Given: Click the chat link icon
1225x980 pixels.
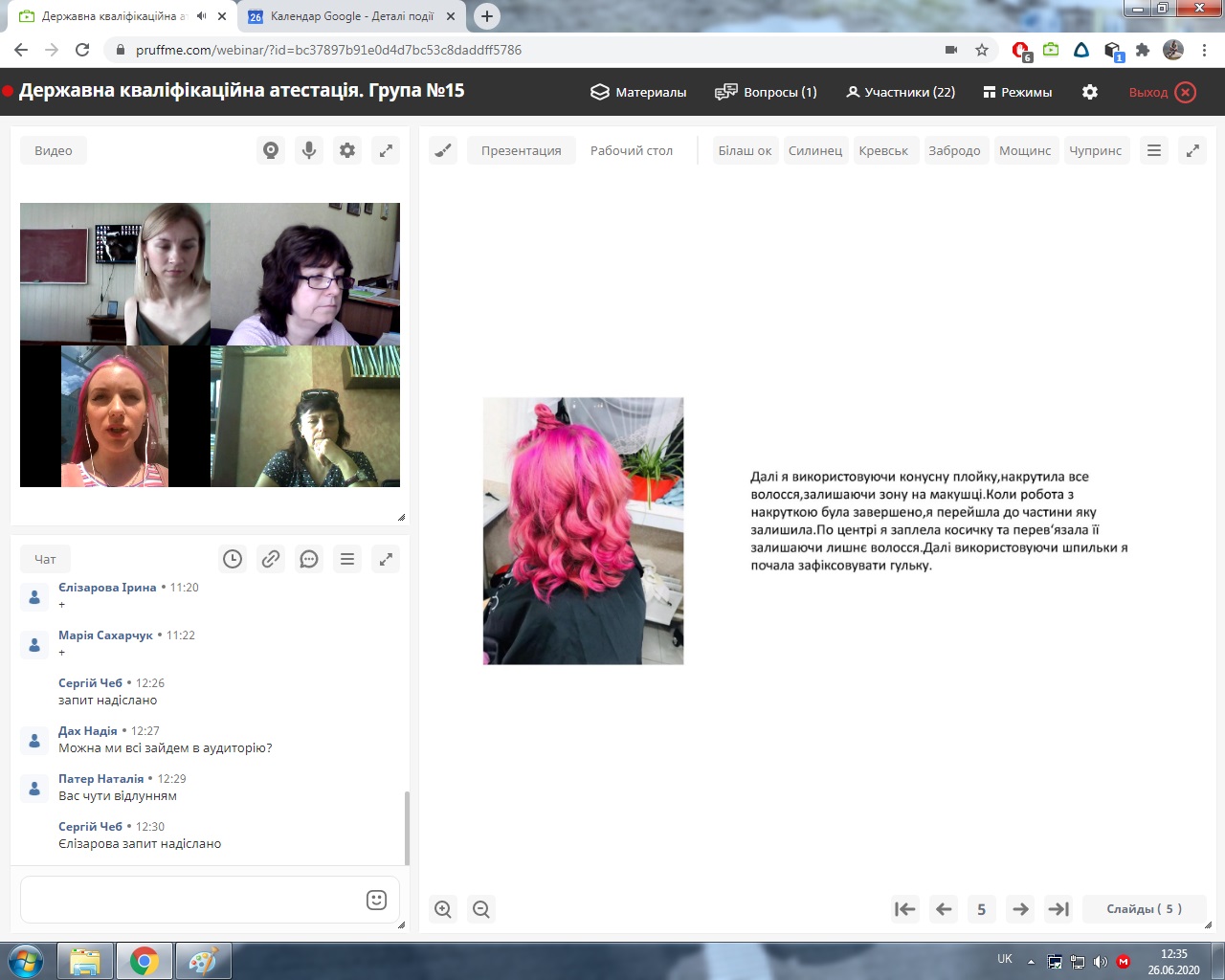Looking at the screenshot, I should point(271,559).
